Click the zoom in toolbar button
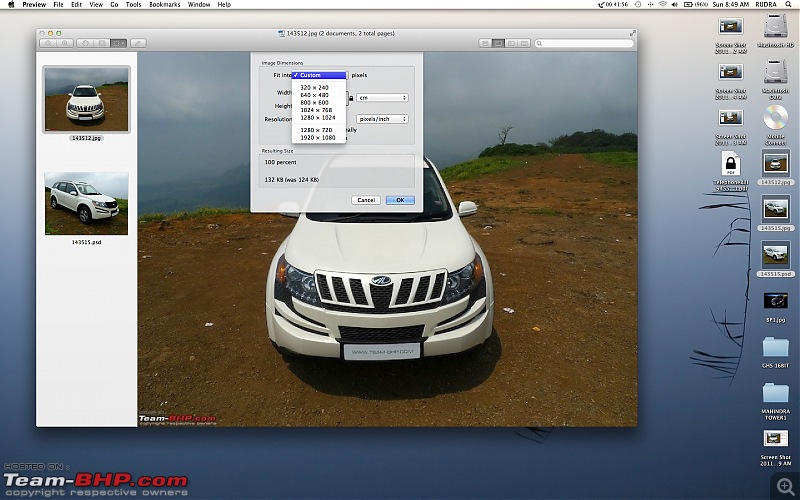 [65, 43]
